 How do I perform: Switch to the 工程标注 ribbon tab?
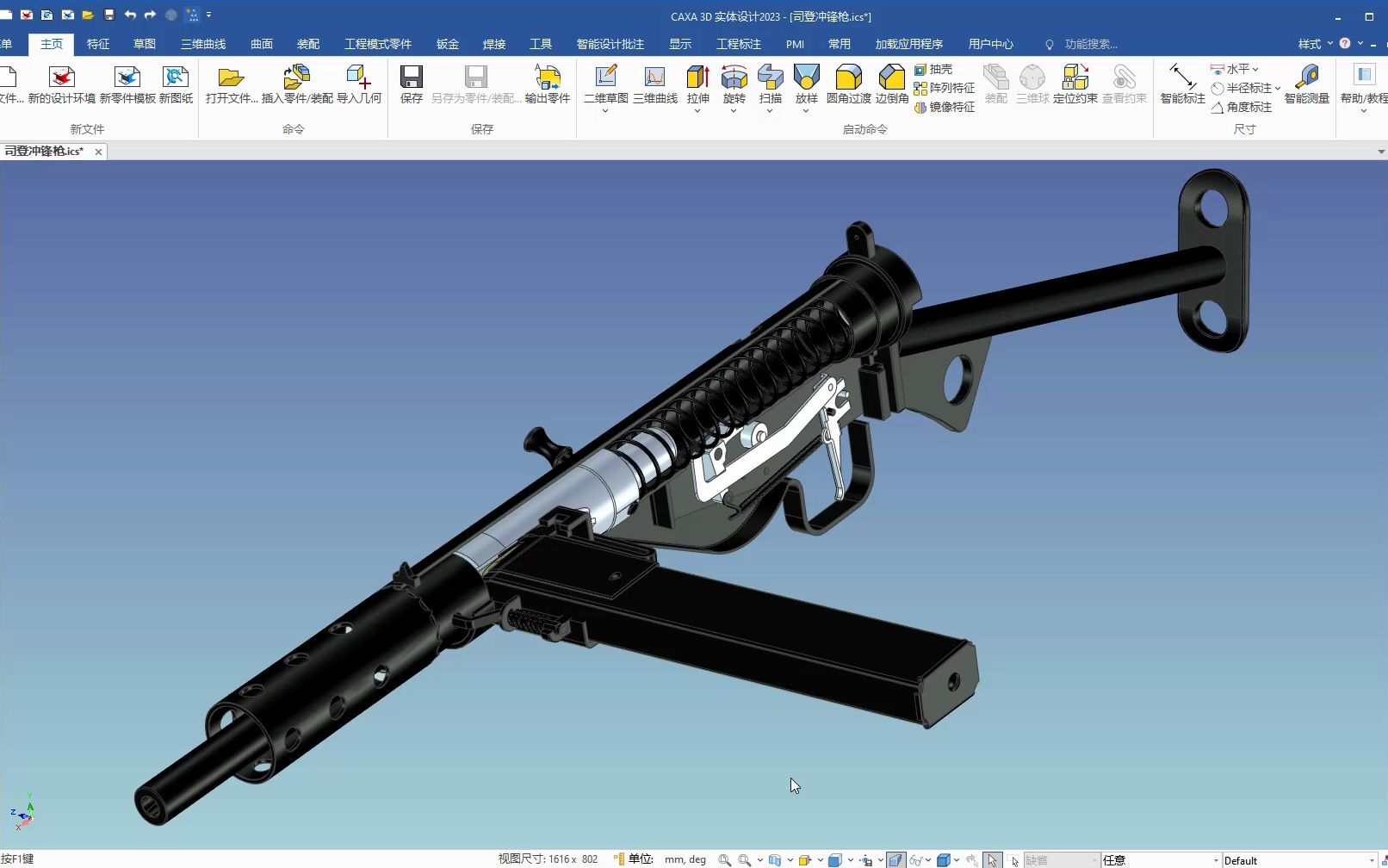click(x=739, y=44)
